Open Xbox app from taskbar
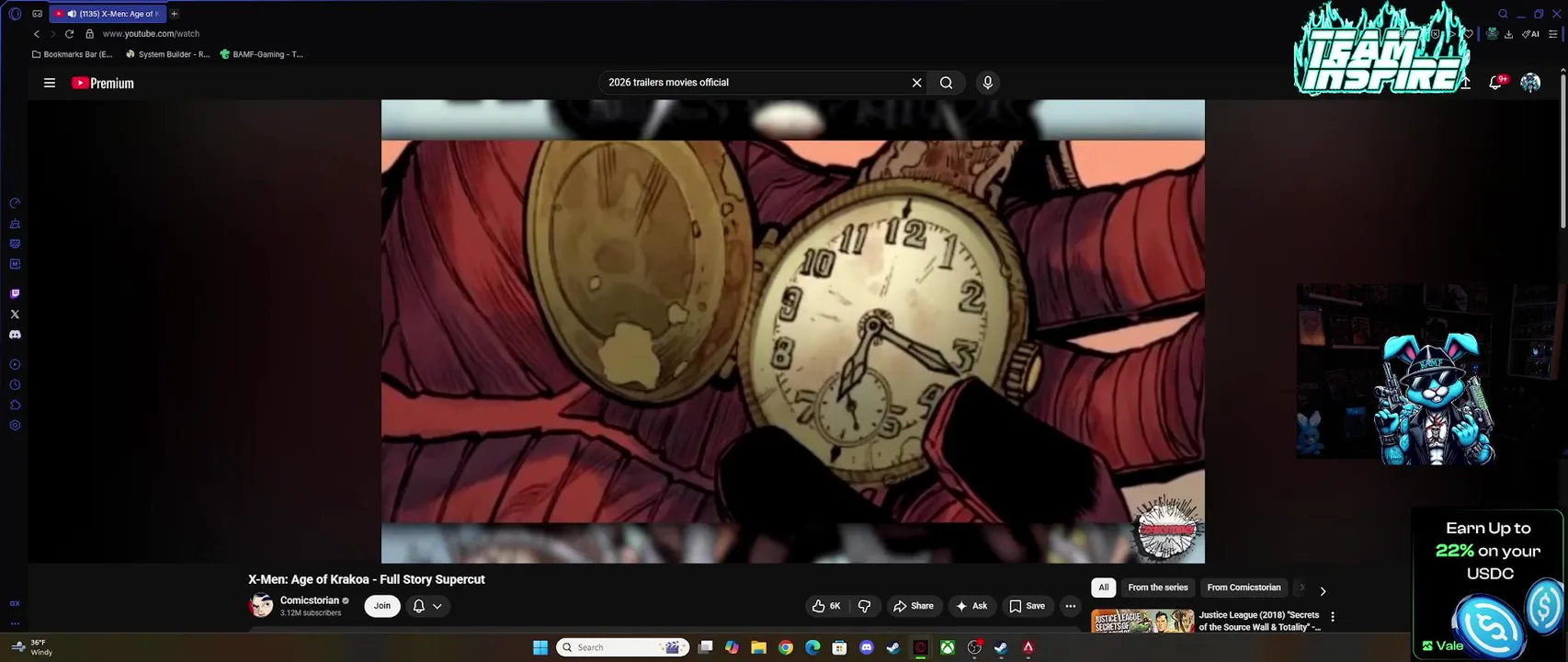 pos(947,647)
